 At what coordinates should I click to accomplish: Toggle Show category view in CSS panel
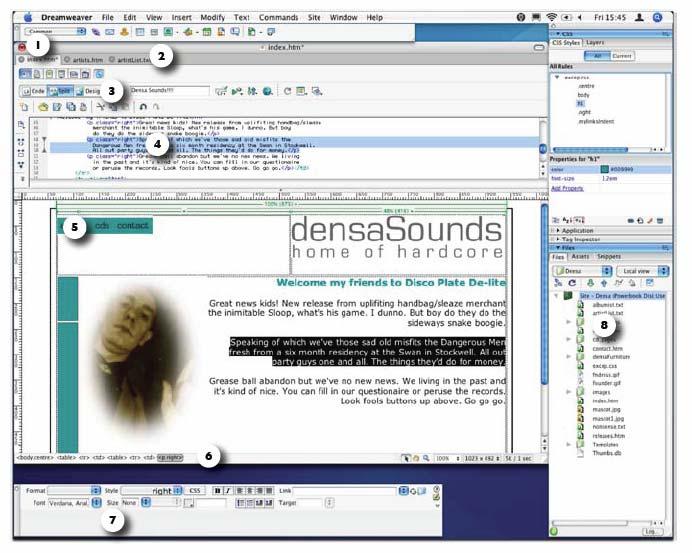coord(557,220)
